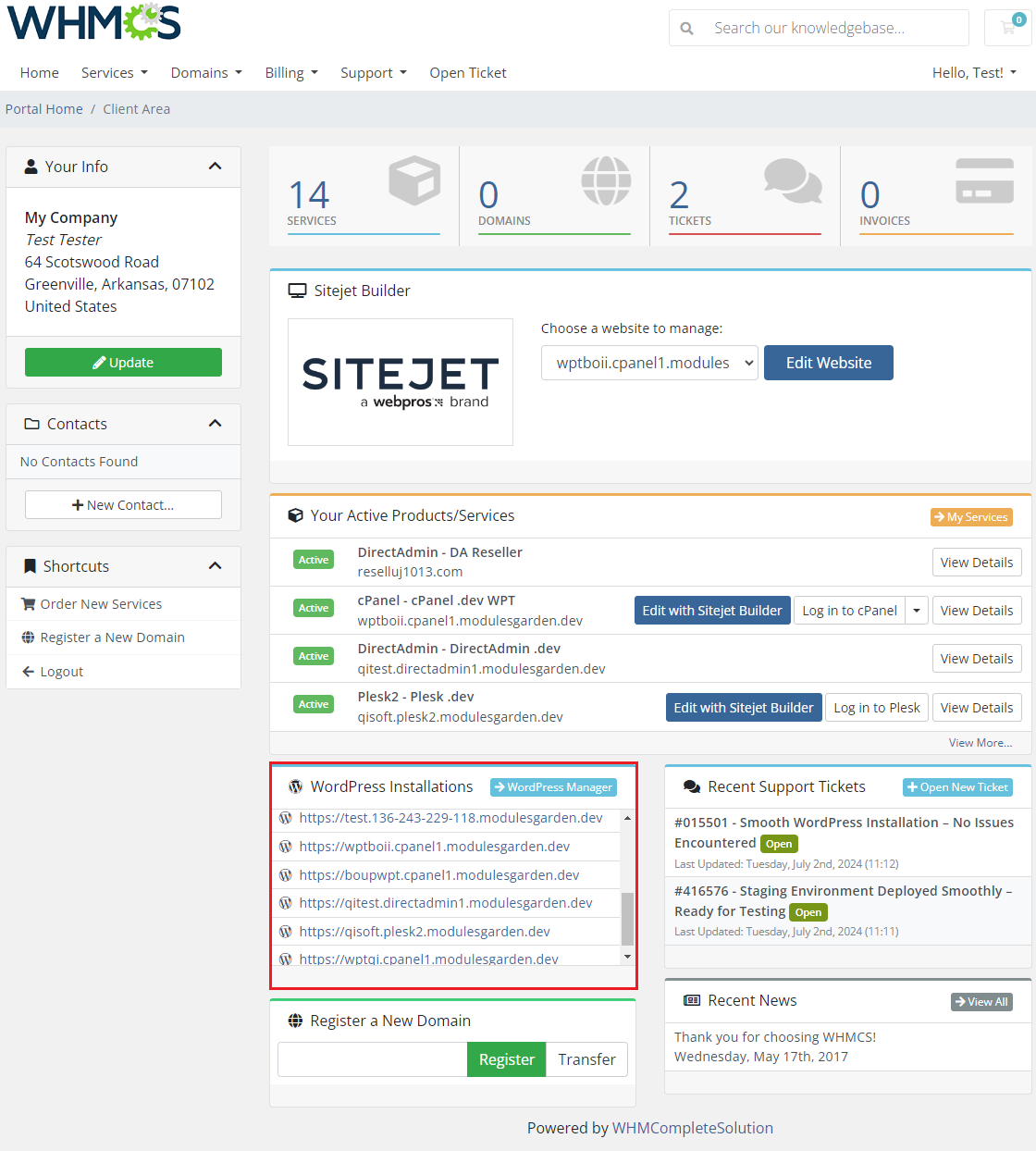This screenshot has height=1151, width=1036.
Task: Click the WordPress Installations header logo
Action: click(x=296, y=786)
